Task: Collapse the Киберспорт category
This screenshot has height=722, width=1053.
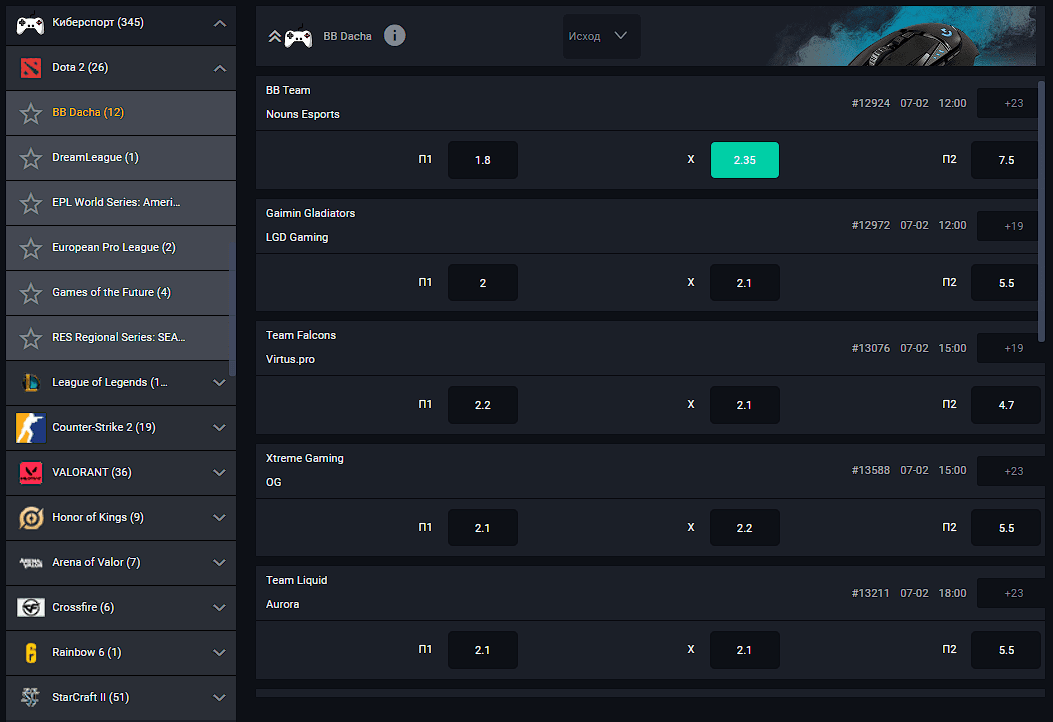Action: coord(220,24)
